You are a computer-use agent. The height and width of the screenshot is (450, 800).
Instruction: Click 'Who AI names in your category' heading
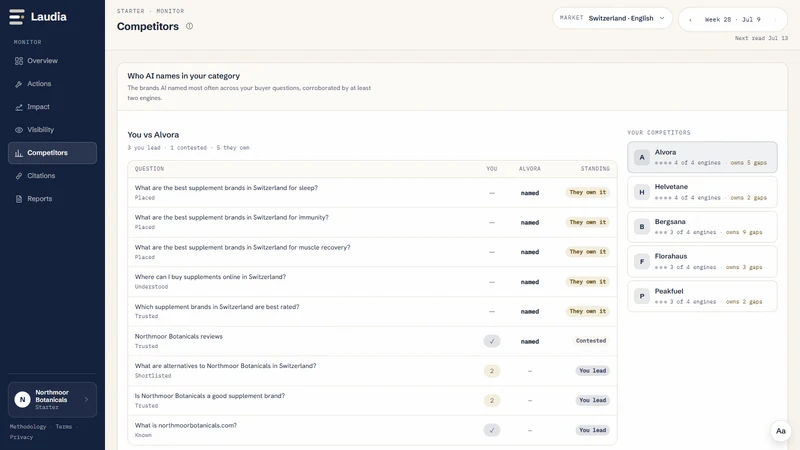click(184, 76)
